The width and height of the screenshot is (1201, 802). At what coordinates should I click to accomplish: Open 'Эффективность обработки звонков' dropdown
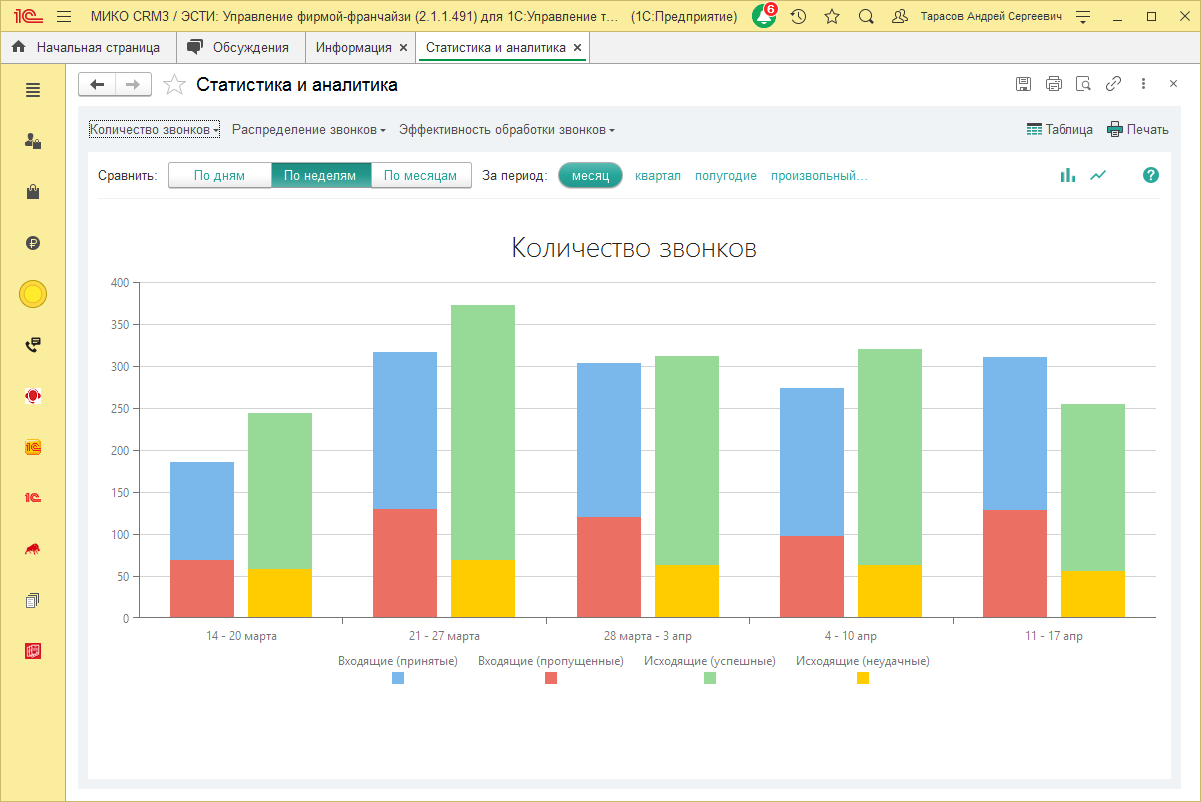pos(506,129)
